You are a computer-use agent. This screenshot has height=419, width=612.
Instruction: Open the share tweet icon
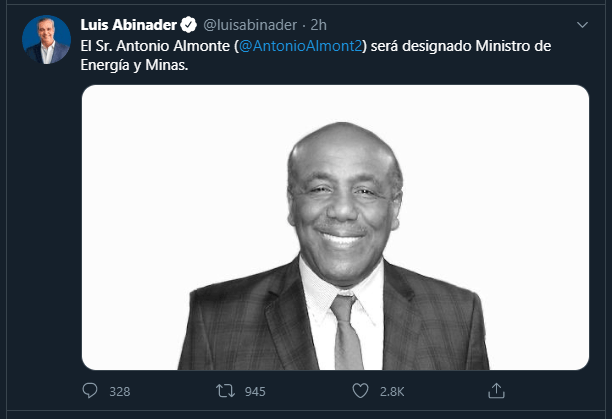coord(493,390)
